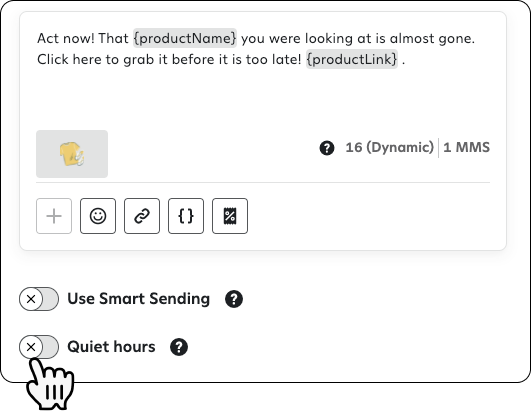The image size is (531, 413).
Task: Add a discount code with percent icon
Action: tap(230, 216)
